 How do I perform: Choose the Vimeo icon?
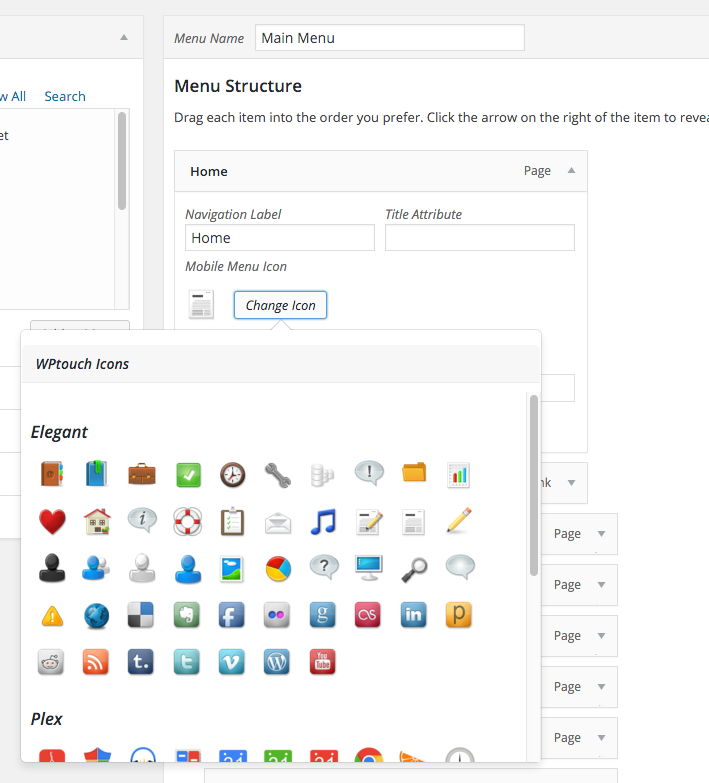232,662
